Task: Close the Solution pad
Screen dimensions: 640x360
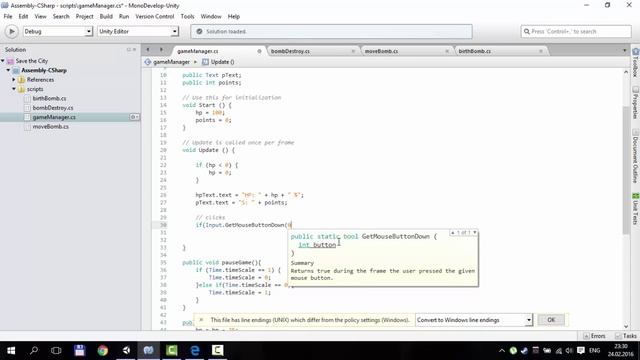Action: click(x=135, y=49)
